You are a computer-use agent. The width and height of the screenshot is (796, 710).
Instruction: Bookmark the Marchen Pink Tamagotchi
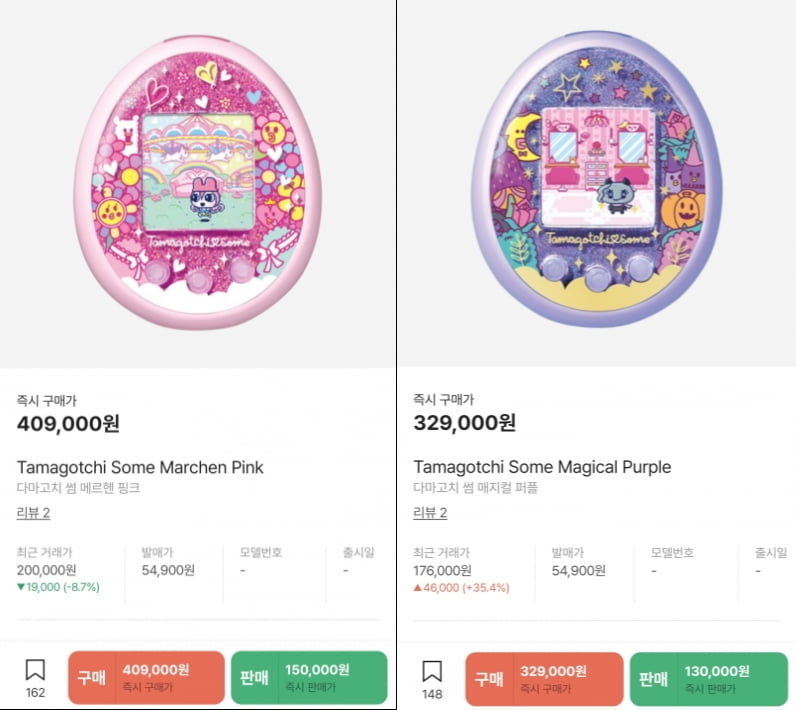pyautogui.click(x=35, y=670)
